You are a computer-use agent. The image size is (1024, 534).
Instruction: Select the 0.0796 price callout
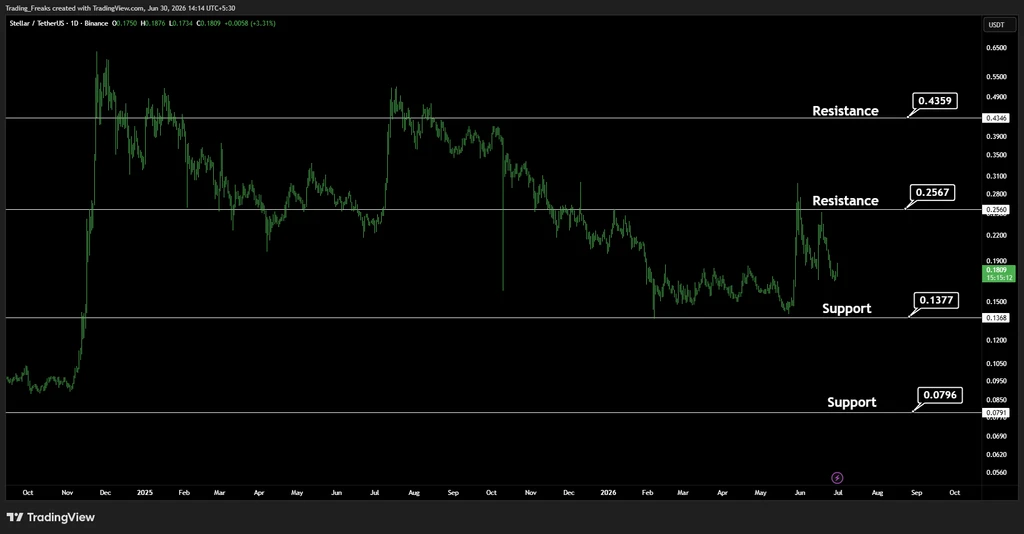[x=940, y=395]
